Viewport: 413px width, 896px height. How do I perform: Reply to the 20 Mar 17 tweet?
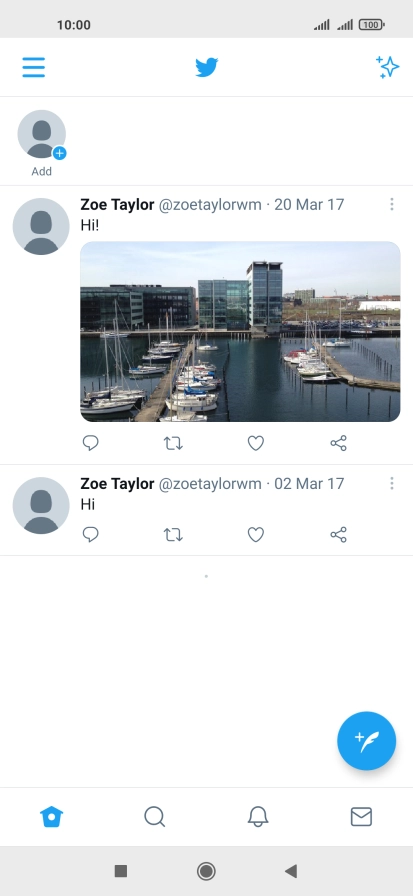[91, 443]
